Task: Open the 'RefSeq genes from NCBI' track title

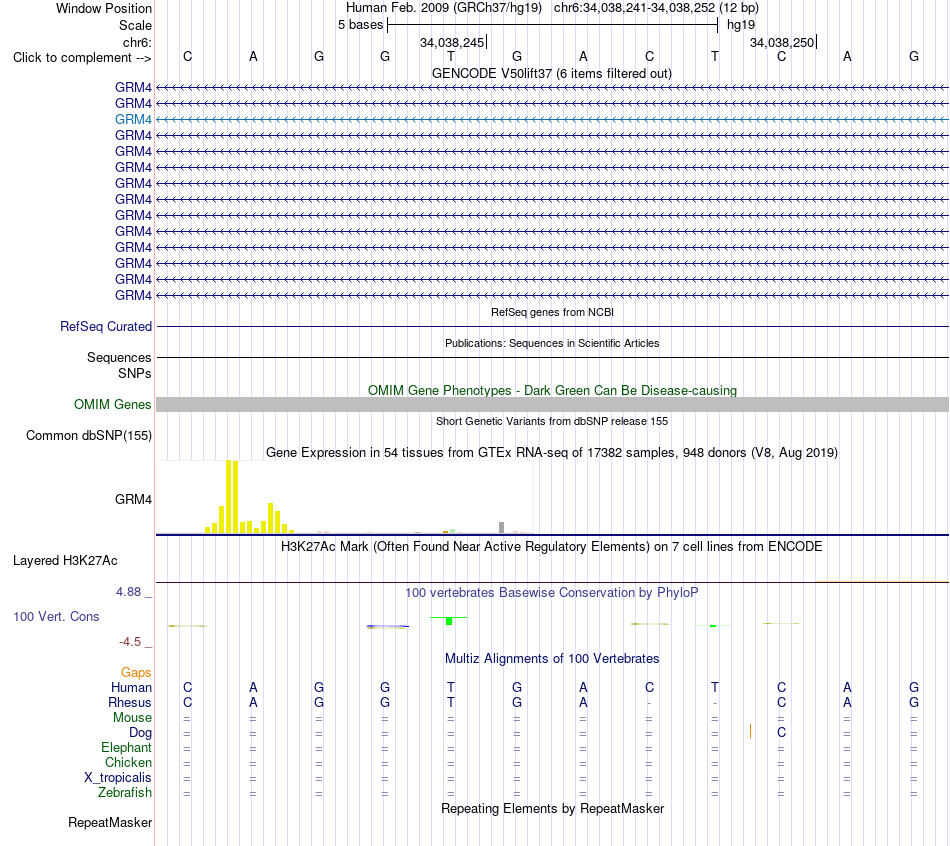Action: click(x=552, y=312)
